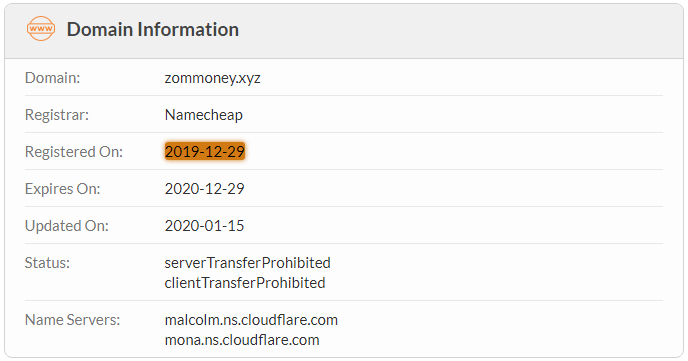Click the Domain Information heading
688x361 pixels.
153,29
